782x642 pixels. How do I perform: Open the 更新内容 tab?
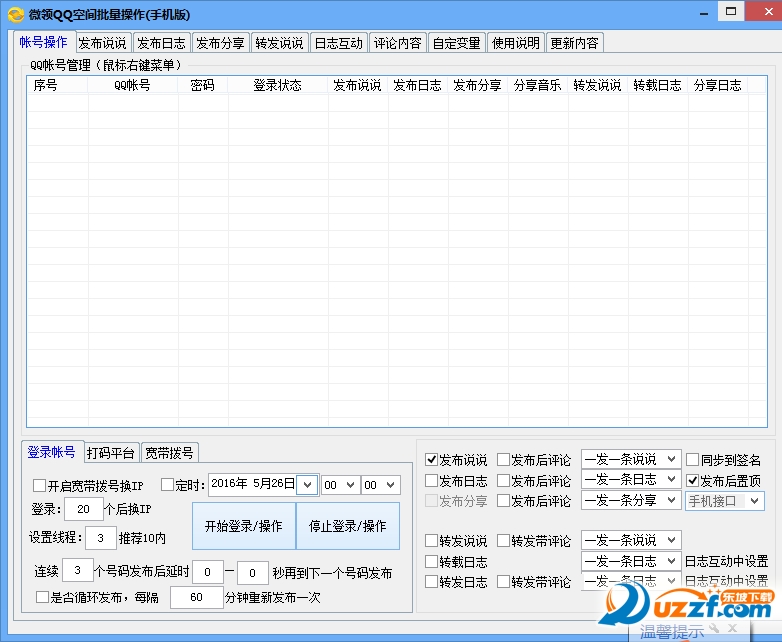pyautogui.click(x=575, y=43)
